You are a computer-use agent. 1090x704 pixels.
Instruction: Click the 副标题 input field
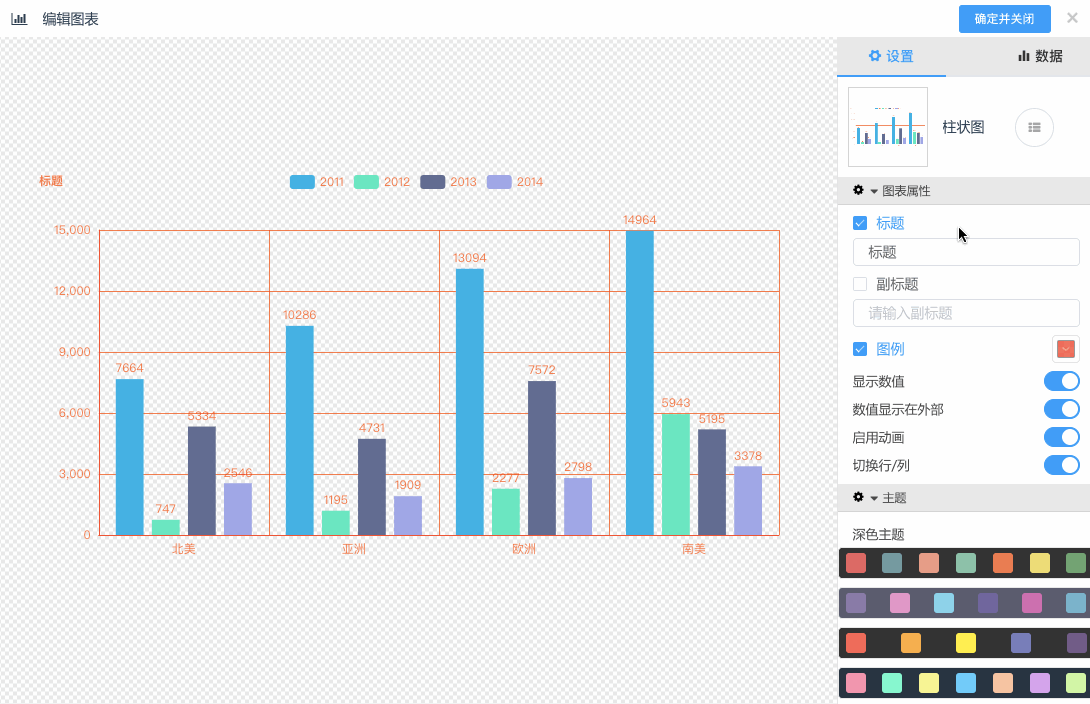coord(965,313)
